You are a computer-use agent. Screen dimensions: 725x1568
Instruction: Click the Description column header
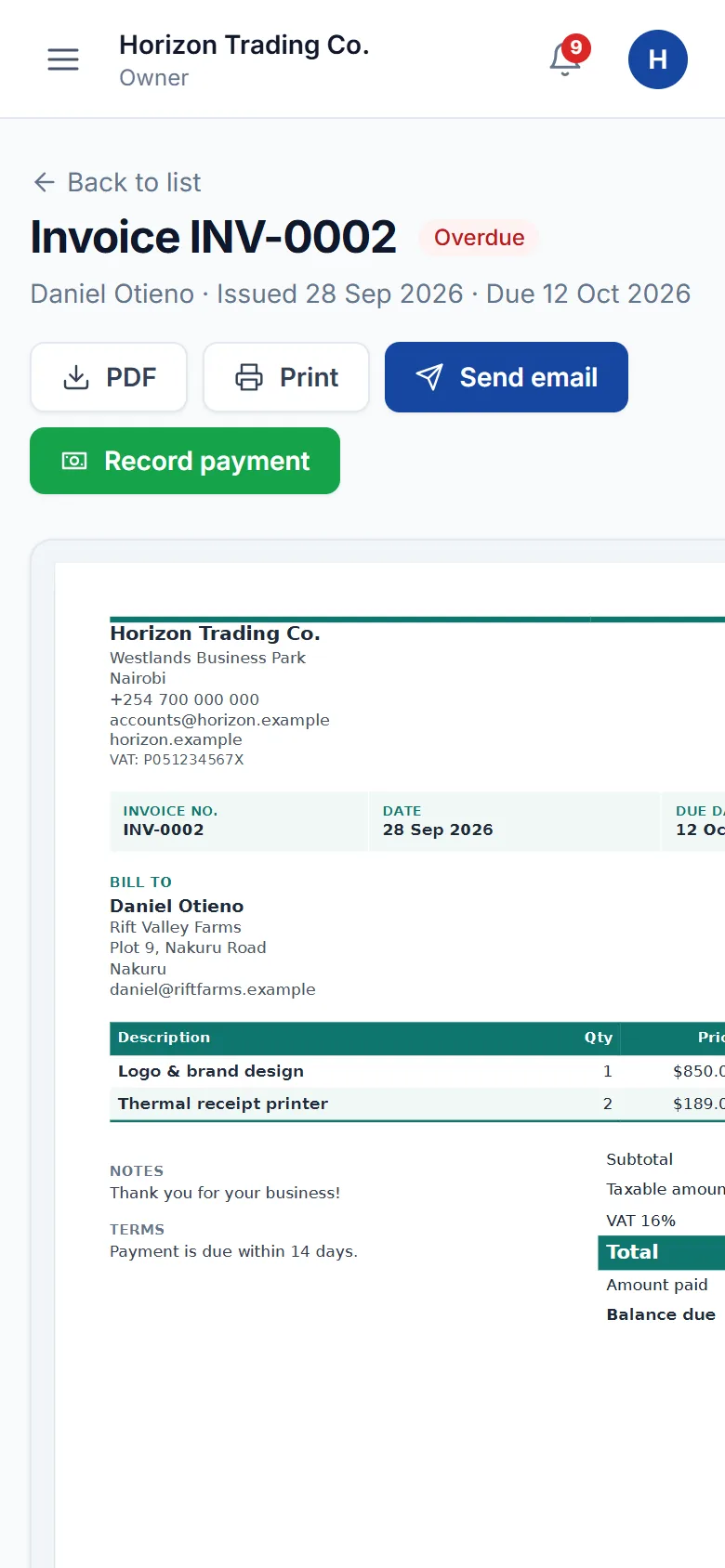164,1038
